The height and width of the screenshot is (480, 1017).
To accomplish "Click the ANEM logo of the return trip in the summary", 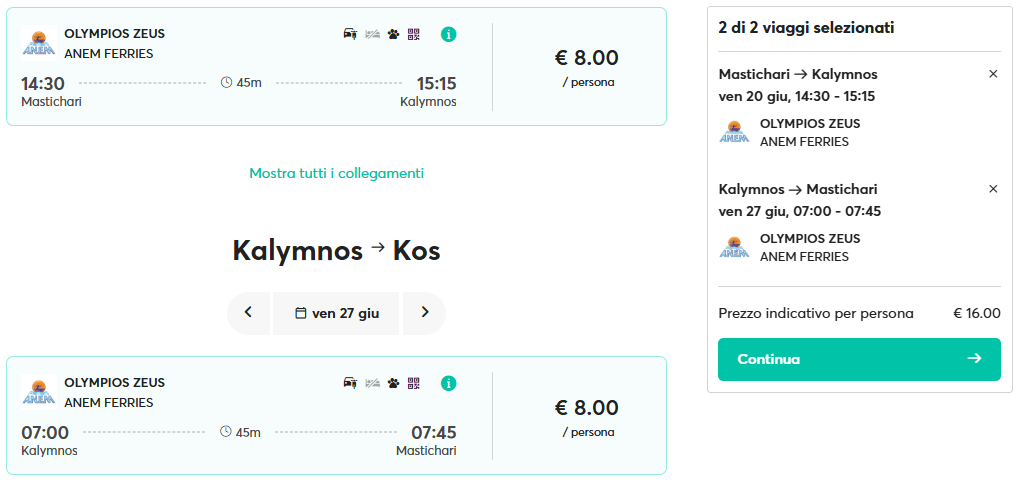I will tap(734, 247).
